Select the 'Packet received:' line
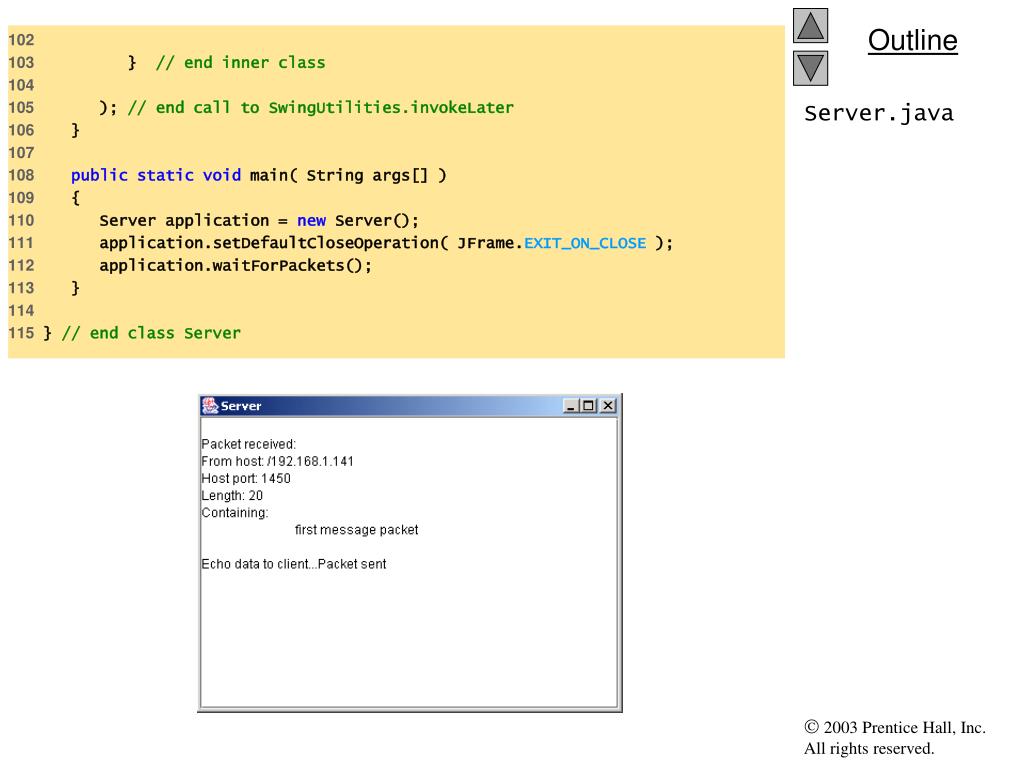 coord(248,444)
